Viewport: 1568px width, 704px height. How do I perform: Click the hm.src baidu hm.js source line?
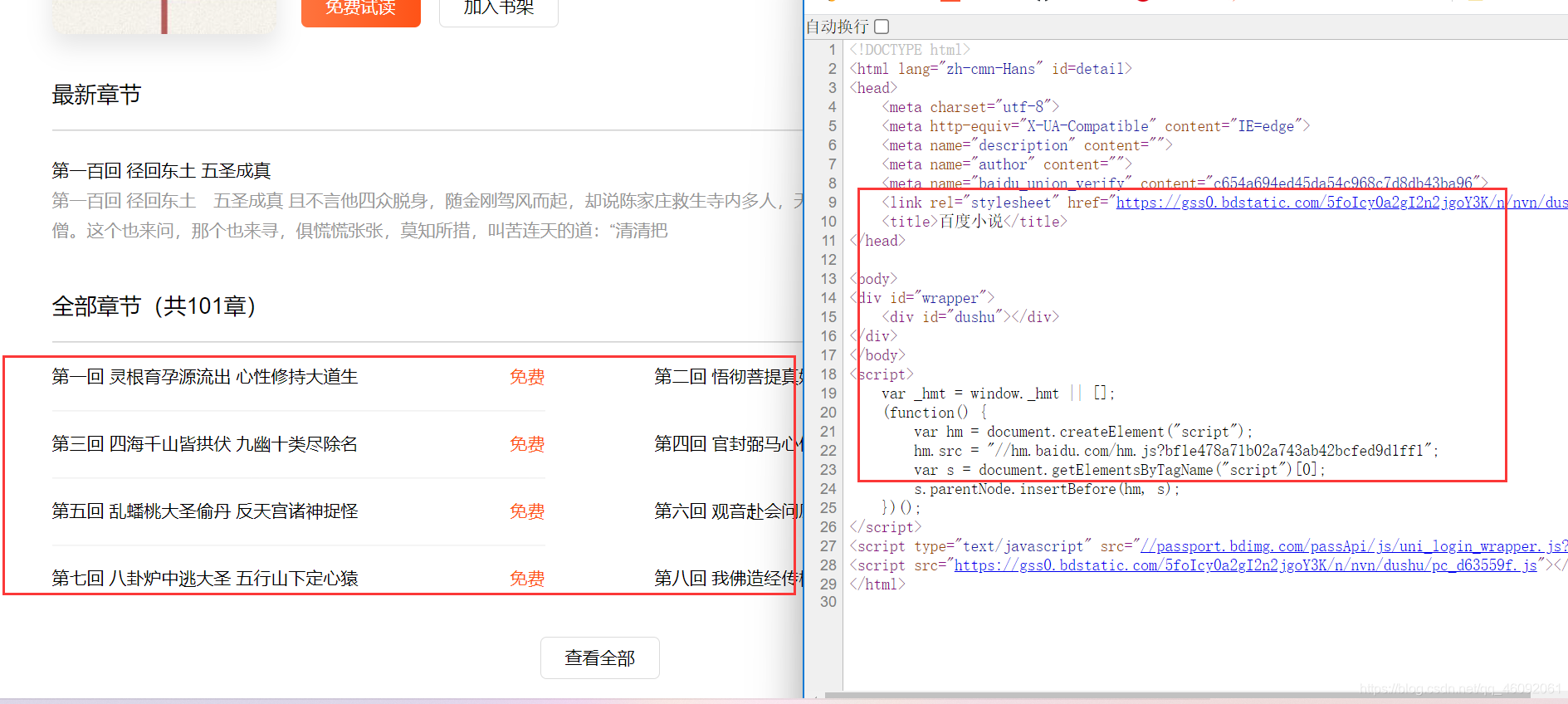[1175, 451]
